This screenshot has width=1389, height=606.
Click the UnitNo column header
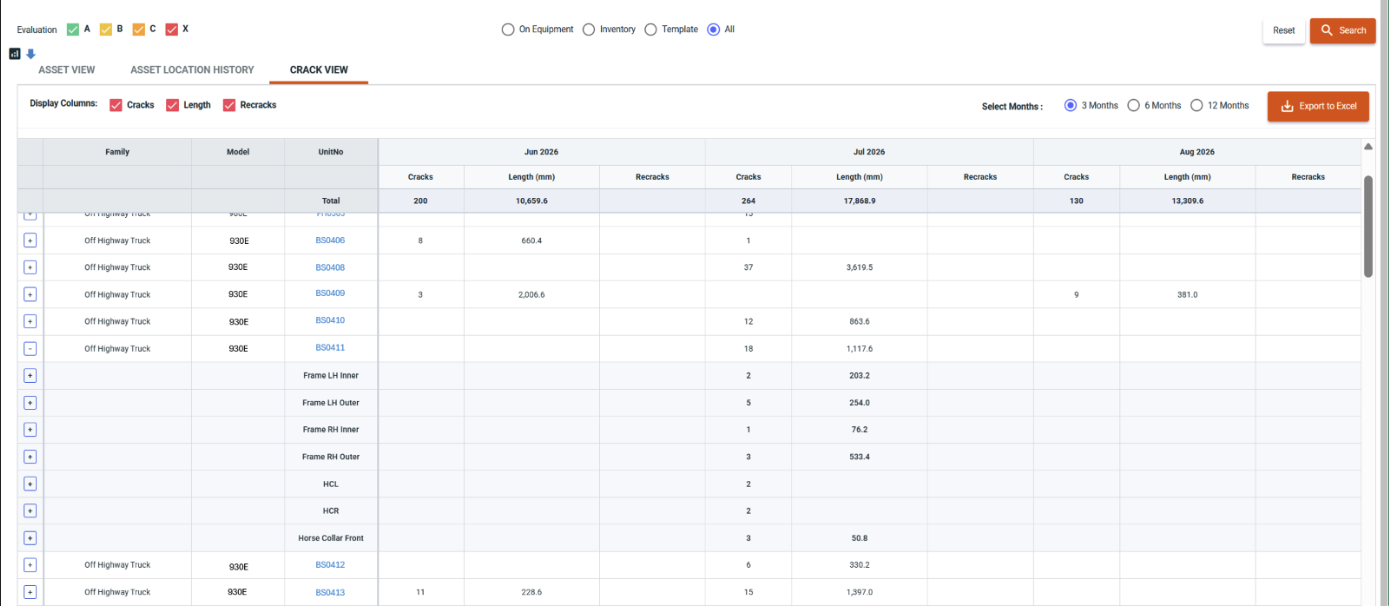331,152
